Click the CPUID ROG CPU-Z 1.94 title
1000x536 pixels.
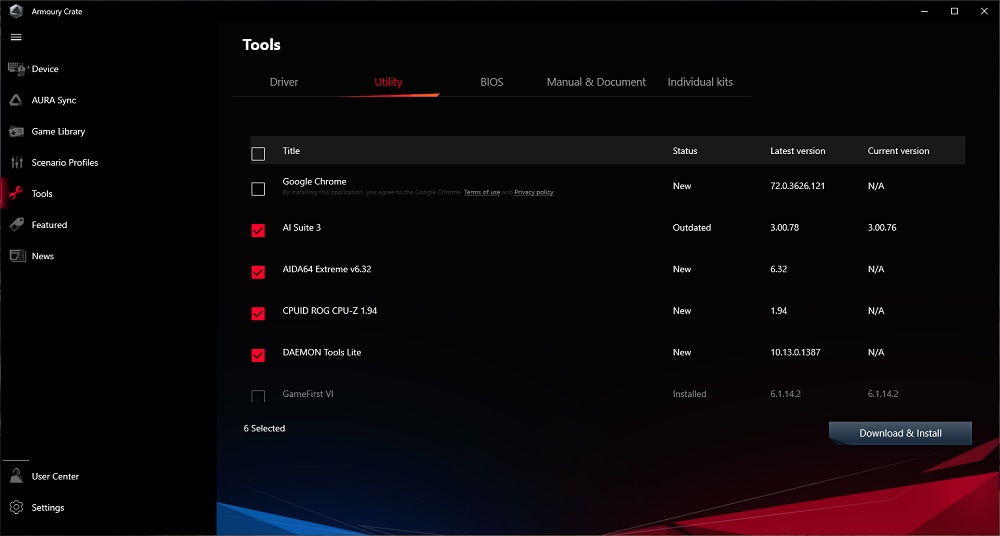pos(330,311)
